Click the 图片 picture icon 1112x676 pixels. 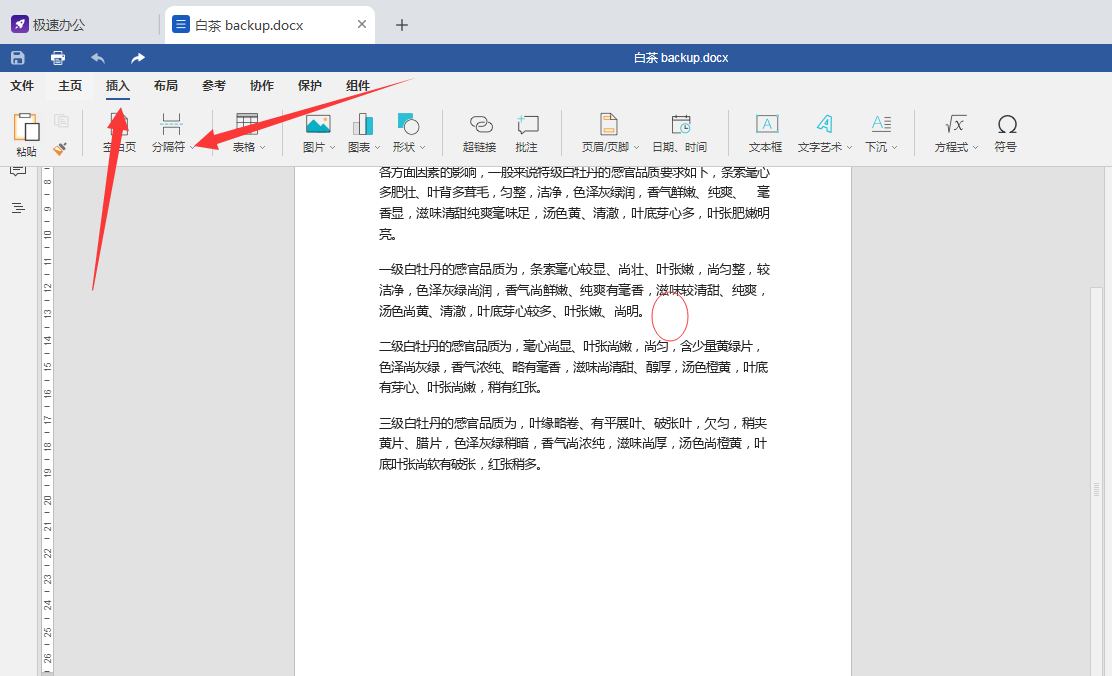coord(318,124)
